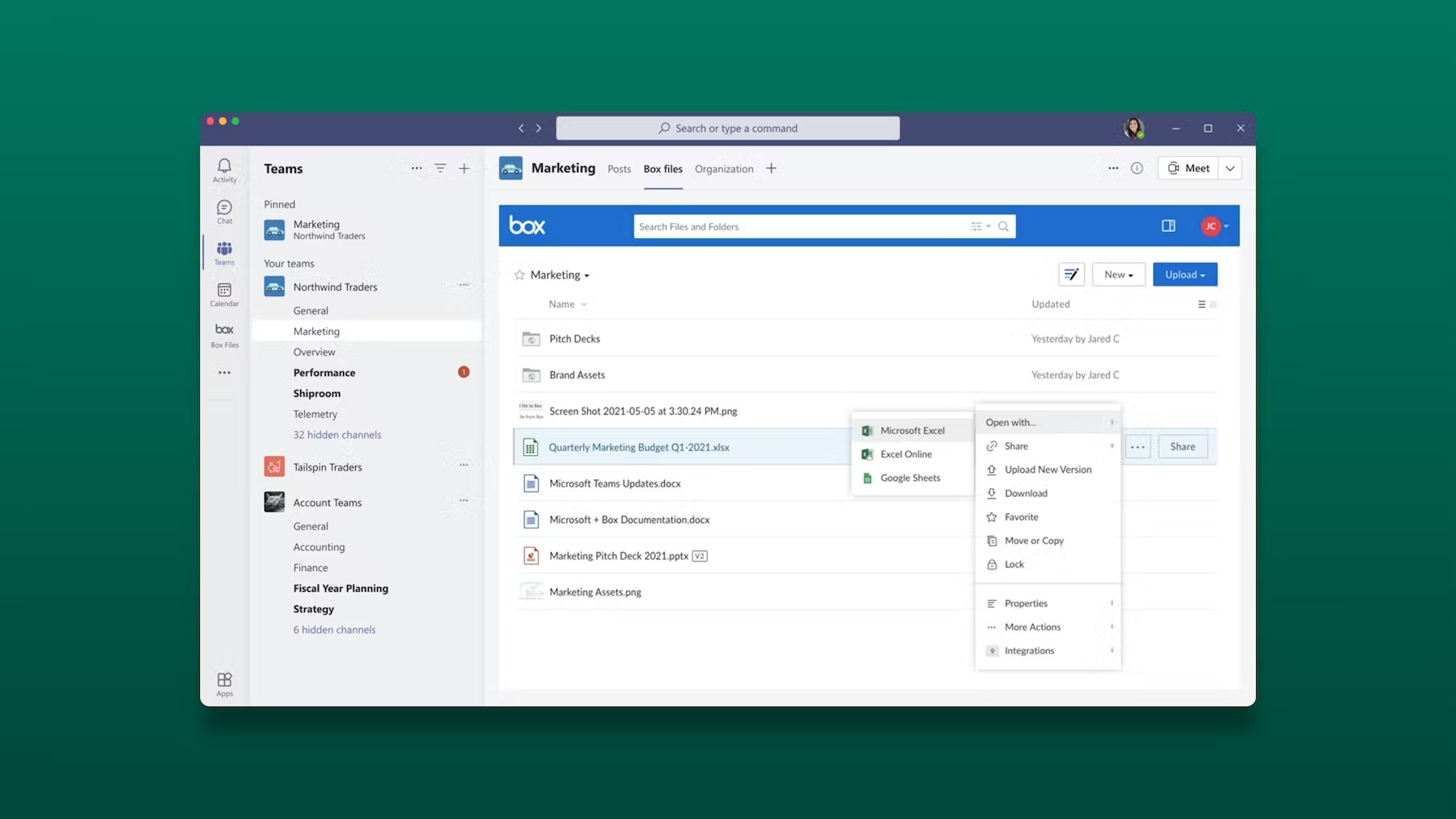Click the Box search magnifier icon
Screen dimensions: 1456x819
1003,226
